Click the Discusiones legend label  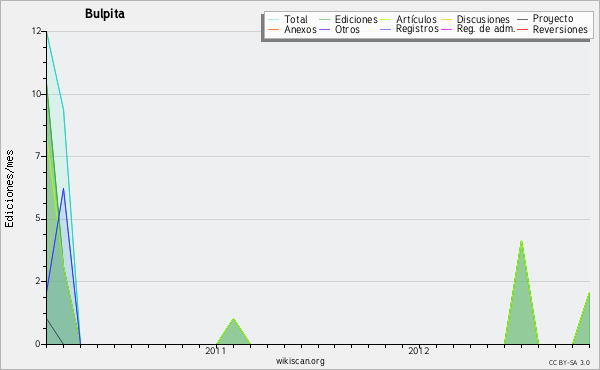(483, 19)
